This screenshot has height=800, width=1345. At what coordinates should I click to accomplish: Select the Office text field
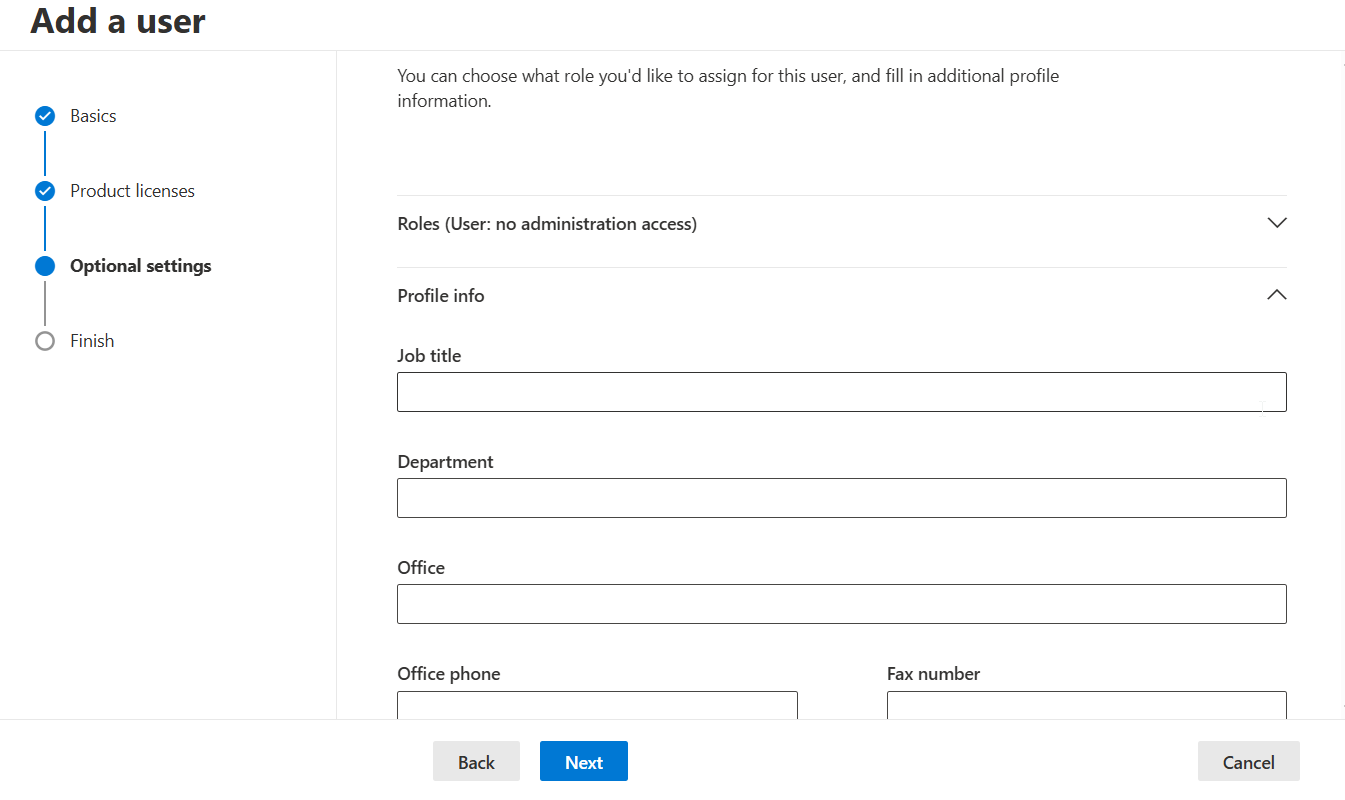841,604
